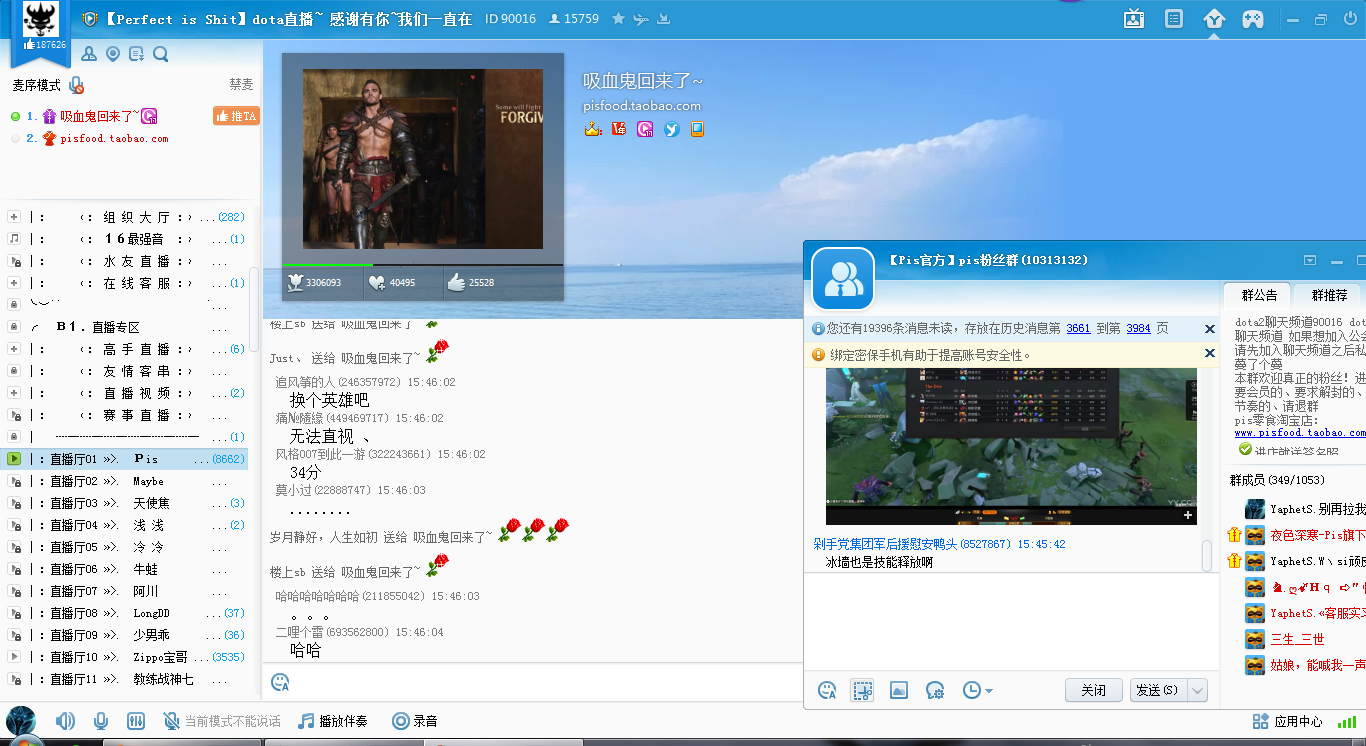This screenshot has width=1366, height=746.
Task: Click the Dota game screenshot in group chat
Action: [x=1011, y=446]
